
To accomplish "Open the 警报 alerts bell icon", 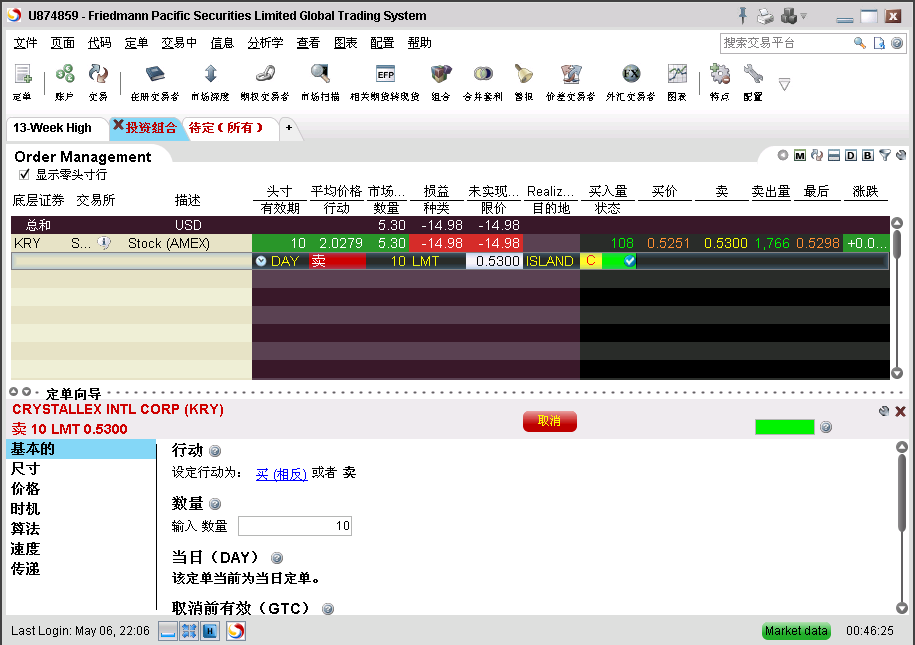I will 523,75.
